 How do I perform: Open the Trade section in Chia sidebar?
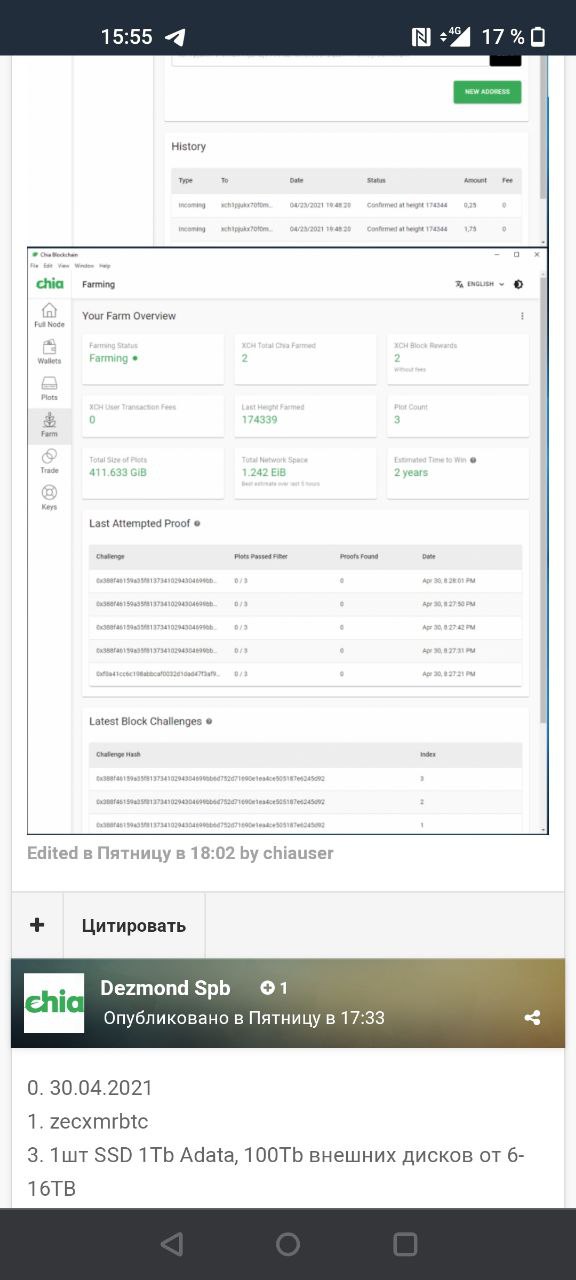pyautogui.click(x=49, y=462)
